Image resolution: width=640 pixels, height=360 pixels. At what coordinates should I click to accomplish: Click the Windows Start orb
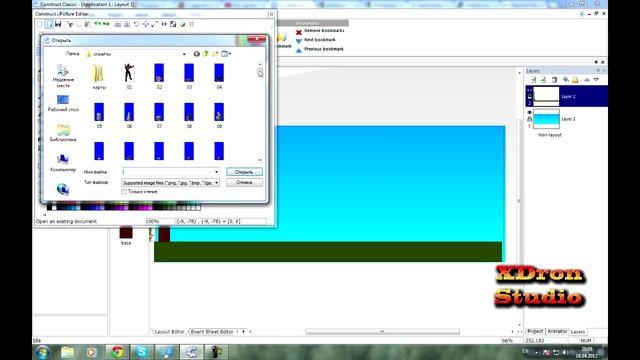pos(42,352)
